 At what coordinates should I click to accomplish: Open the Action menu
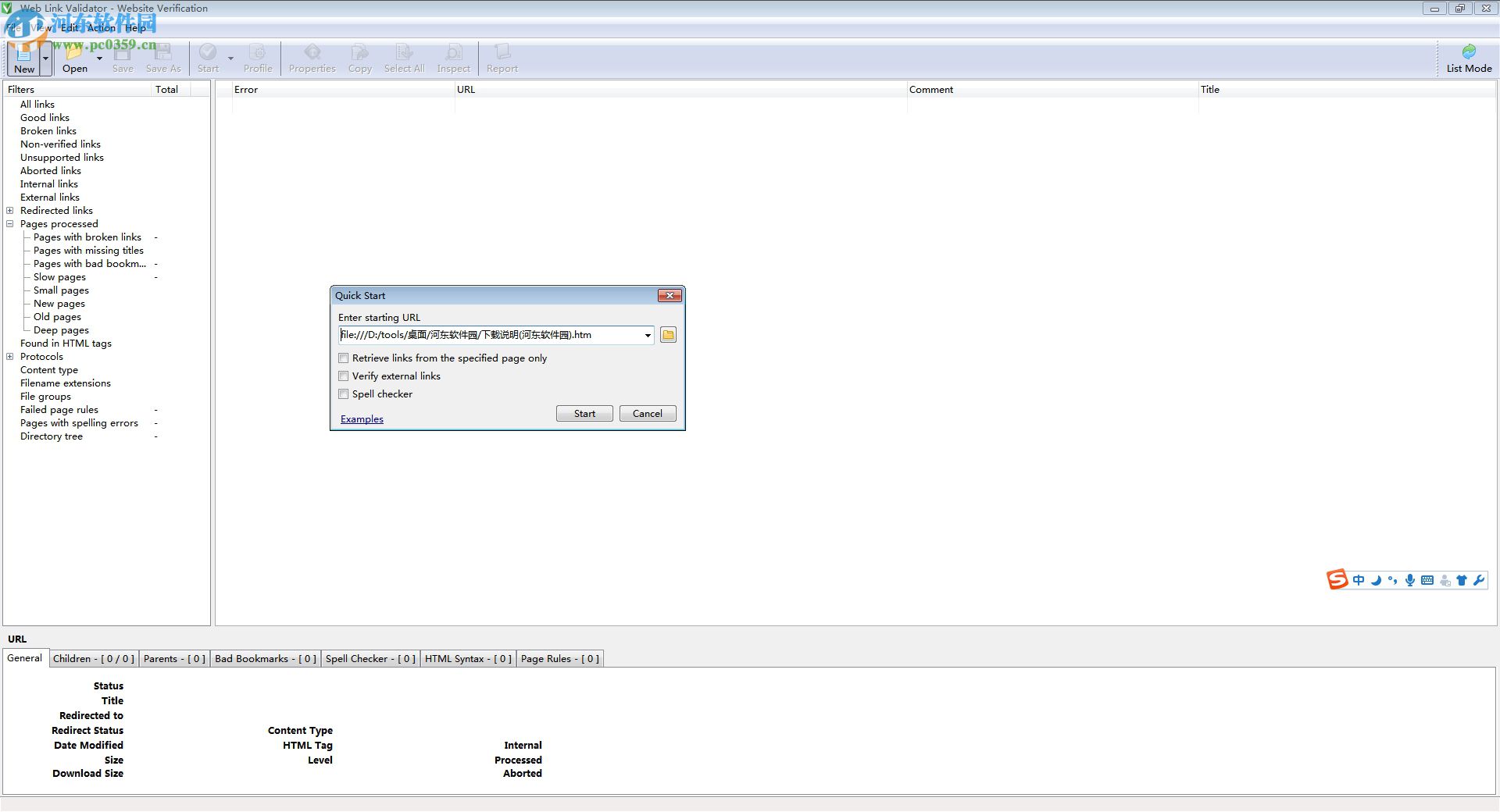click(x=101, y=28)
